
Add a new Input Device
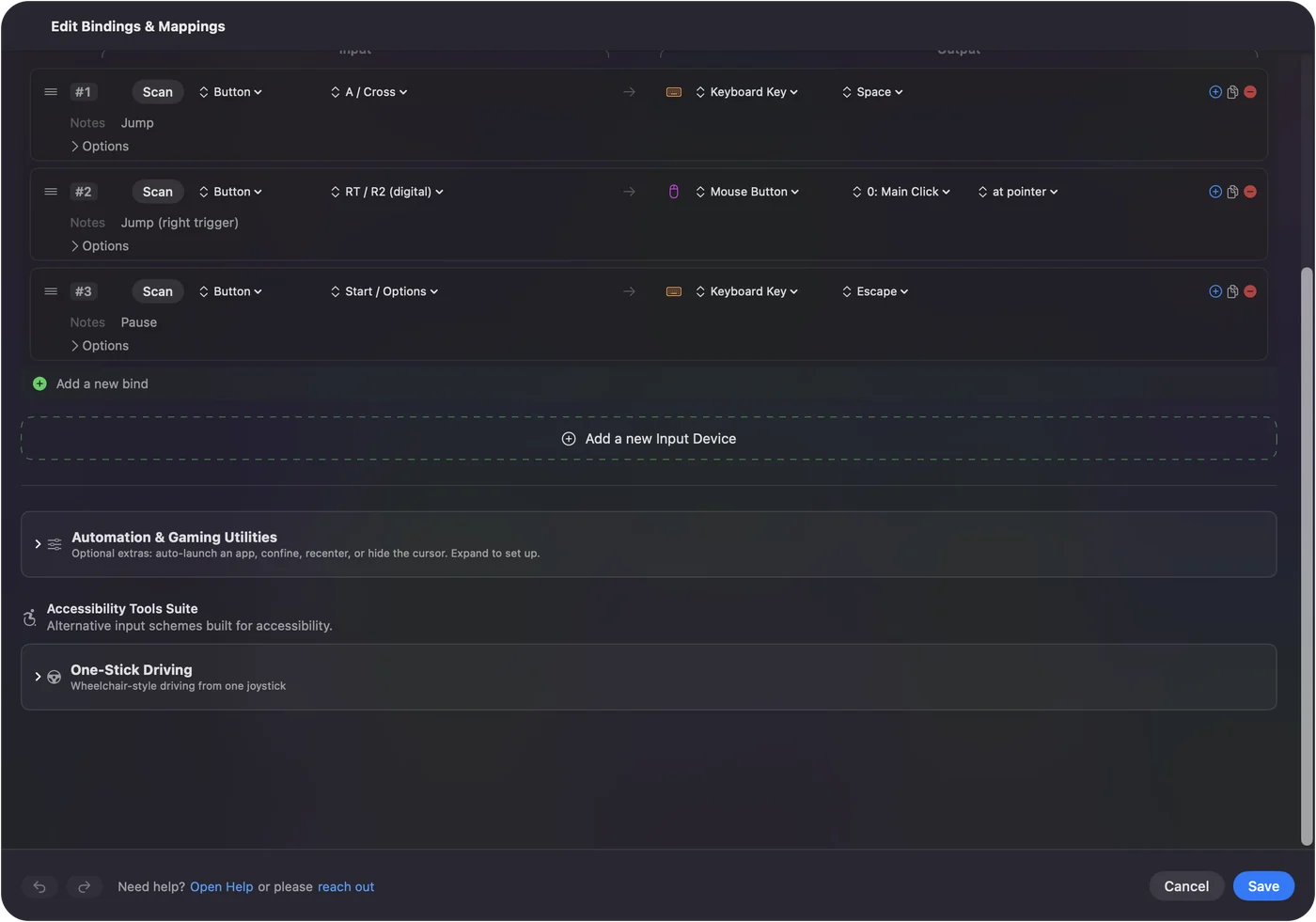point(649,439)
